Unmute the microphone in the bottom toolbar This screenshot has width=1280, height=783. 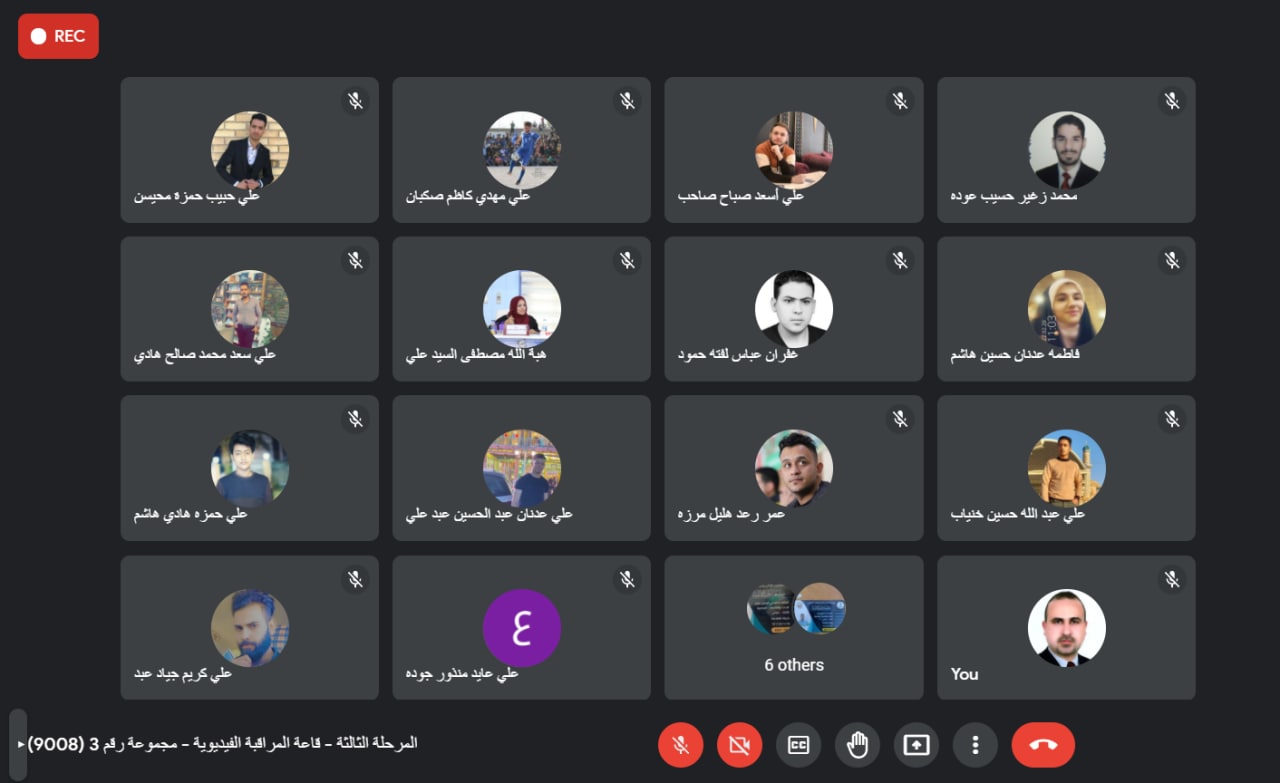point(680,745)
